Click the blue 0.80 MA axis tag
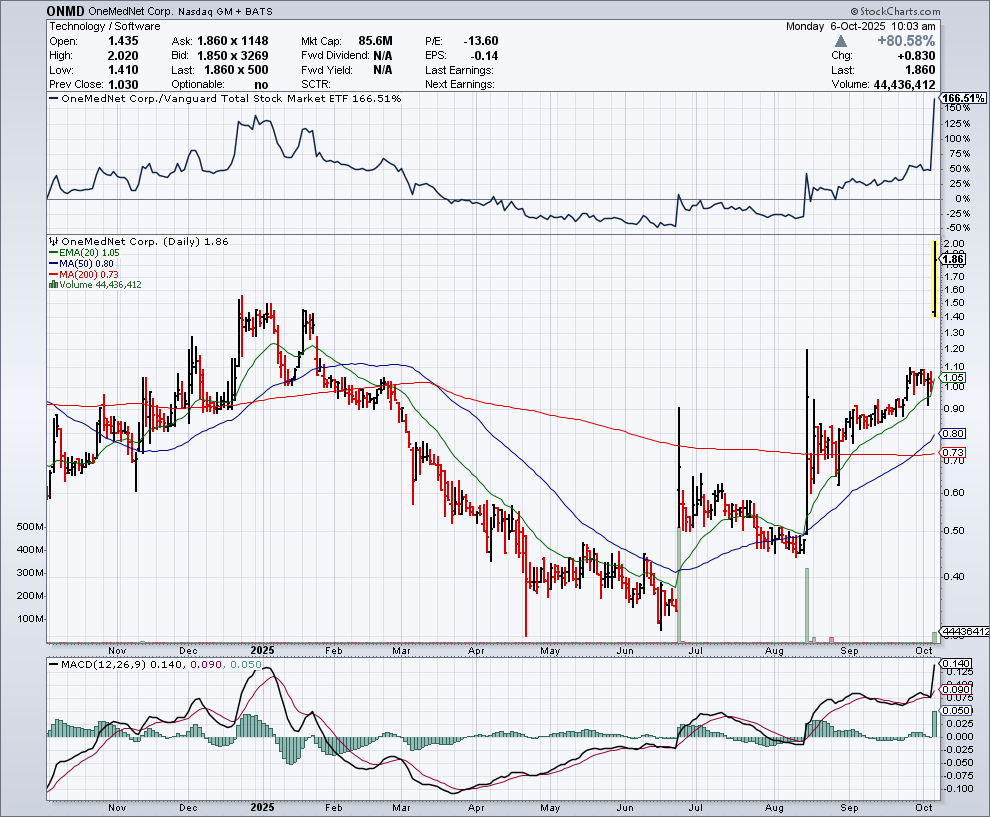 [x=953, y=433]
